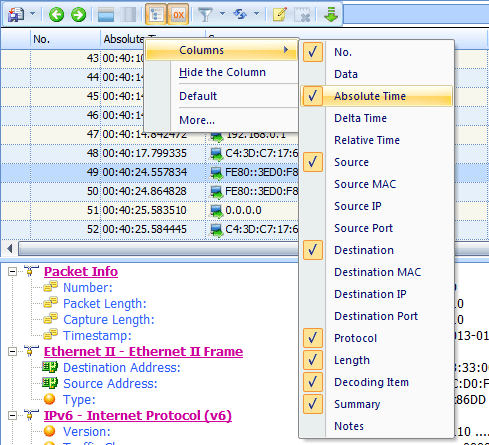
Task: Click the note pencil icon in toolbar
Action: [280, 15]
